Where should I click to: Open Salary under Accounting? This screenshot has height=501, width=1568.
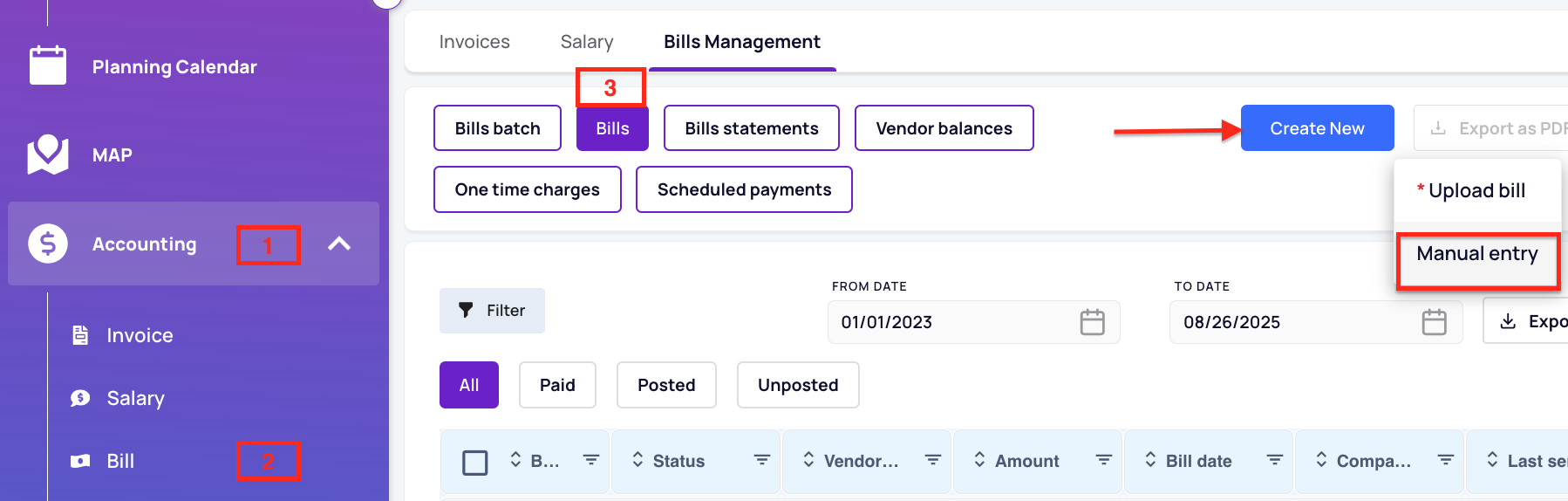coord(135,398)
